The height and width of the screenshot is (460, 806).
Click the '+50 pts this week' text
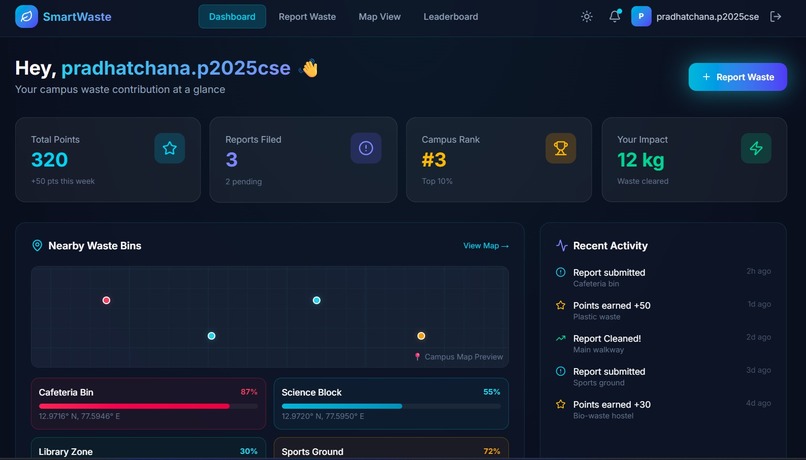pos(63,181)
